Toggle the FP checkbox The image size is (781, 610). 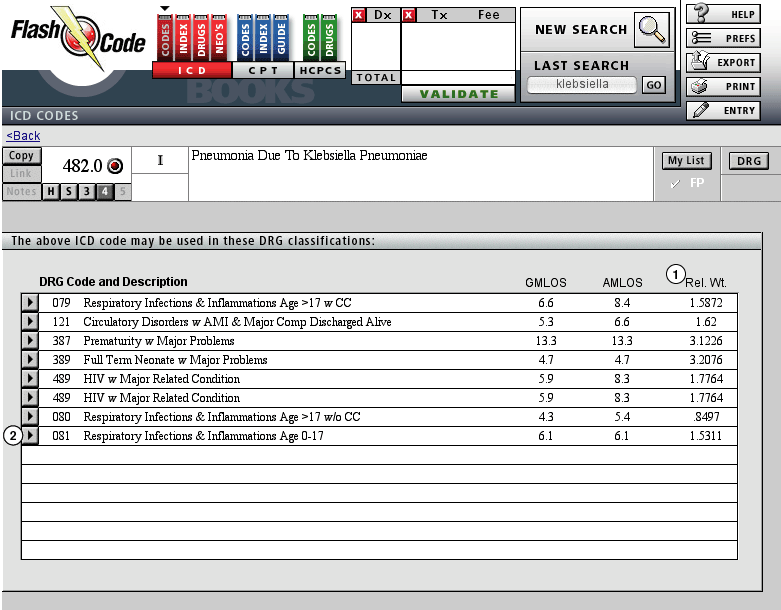(675, 184)
